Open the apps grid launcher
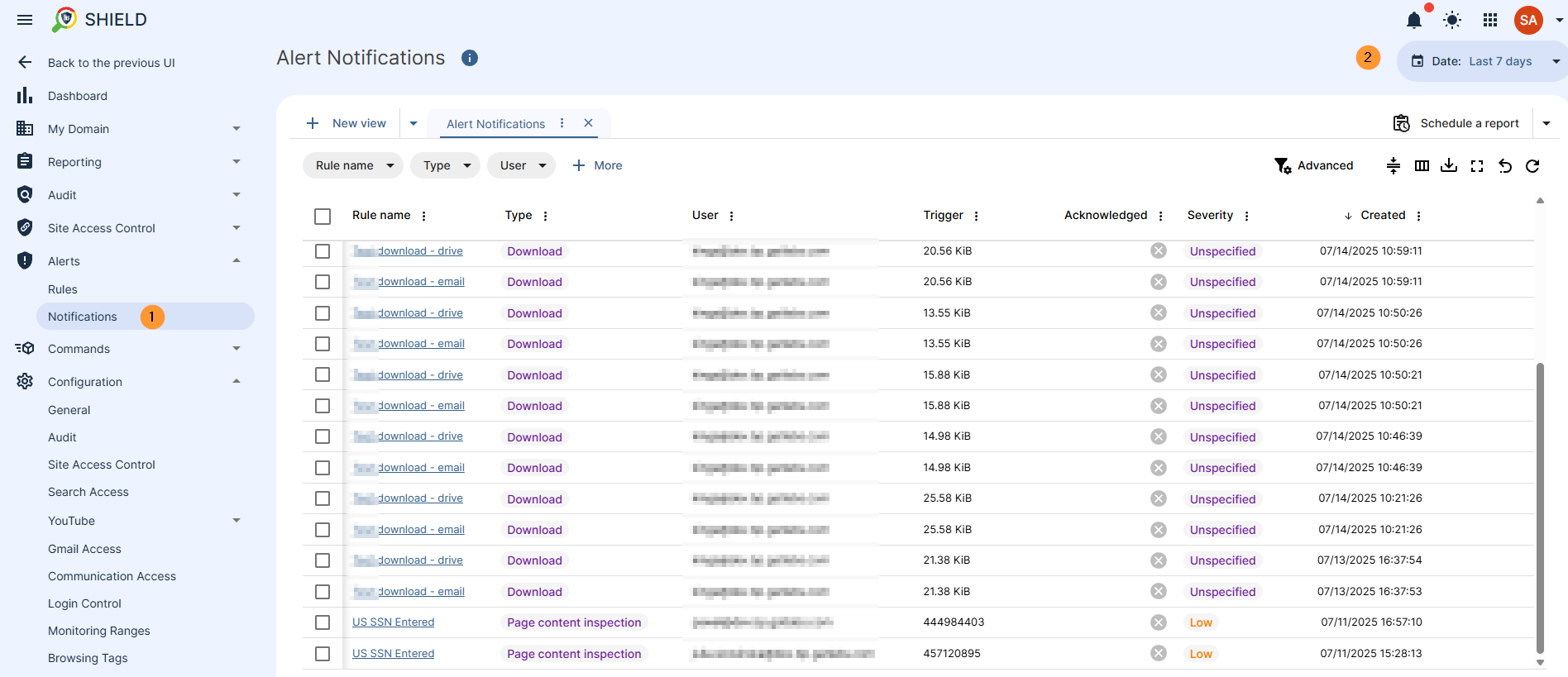 point(1490,20)
